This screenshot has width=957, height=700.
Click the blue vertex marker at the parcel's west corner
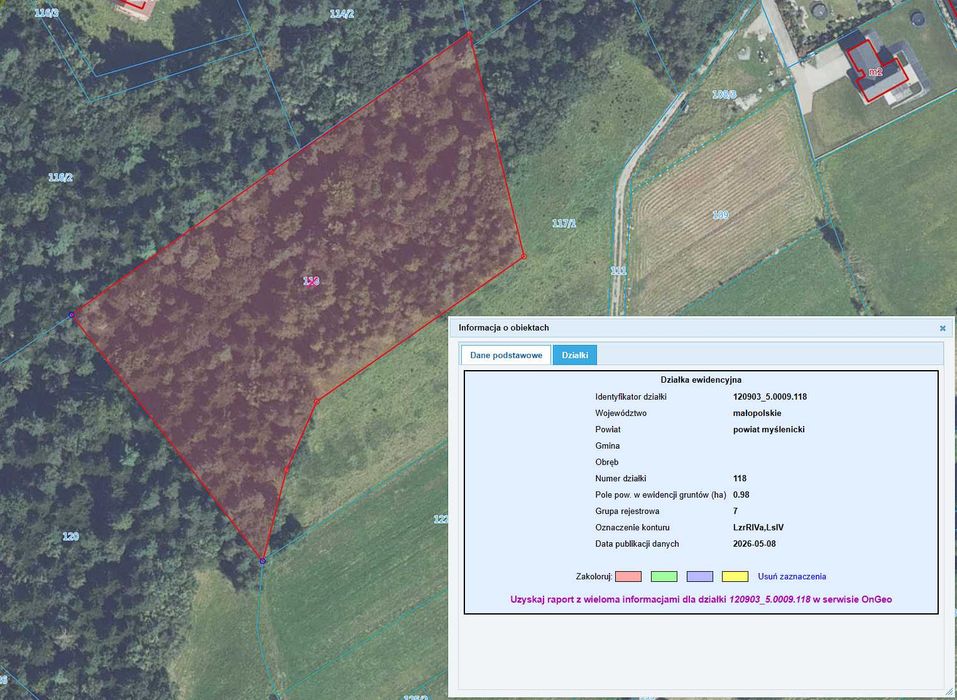click(71, 315)
